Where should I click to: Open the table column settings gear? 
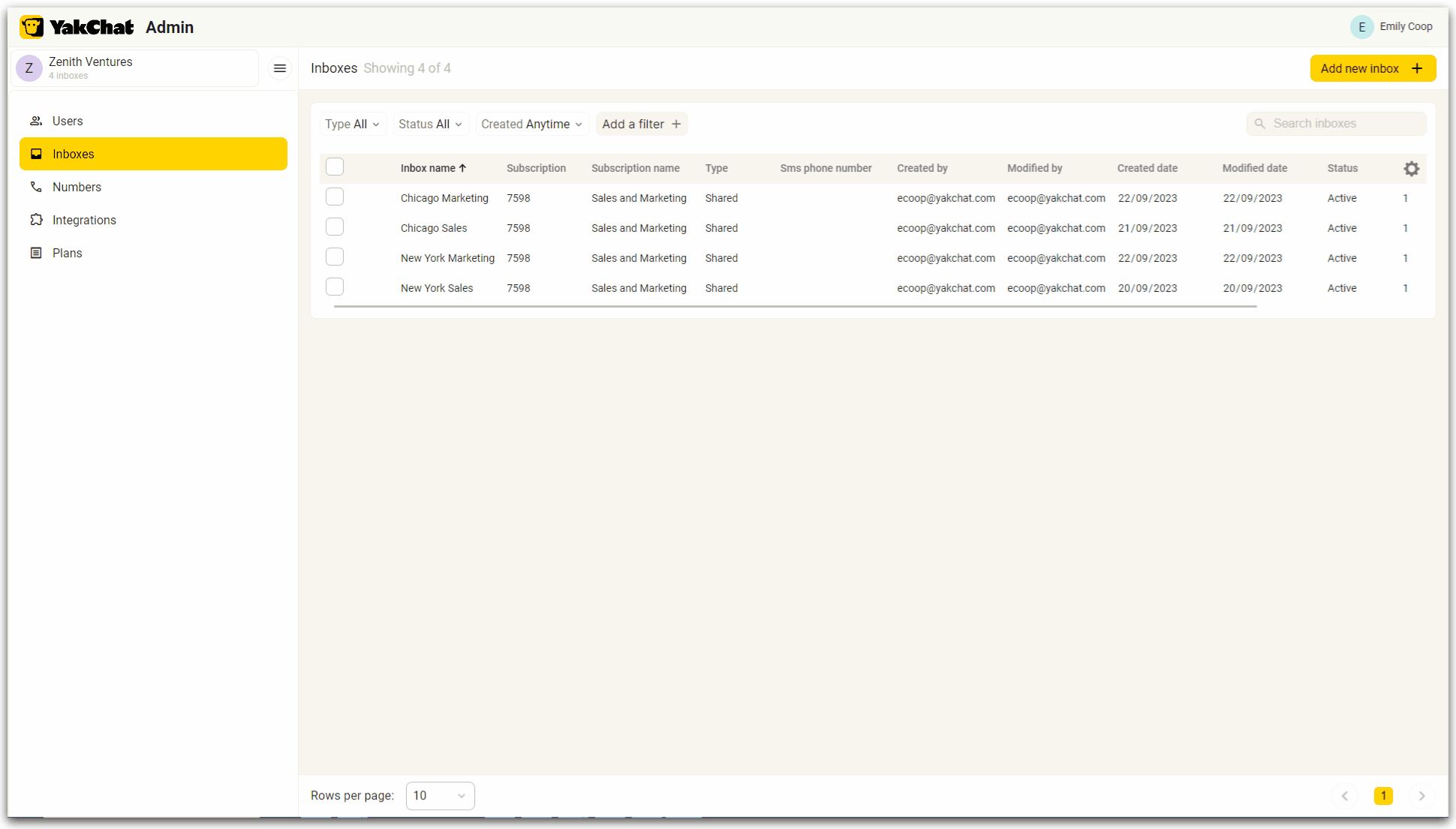(1412, 168)
